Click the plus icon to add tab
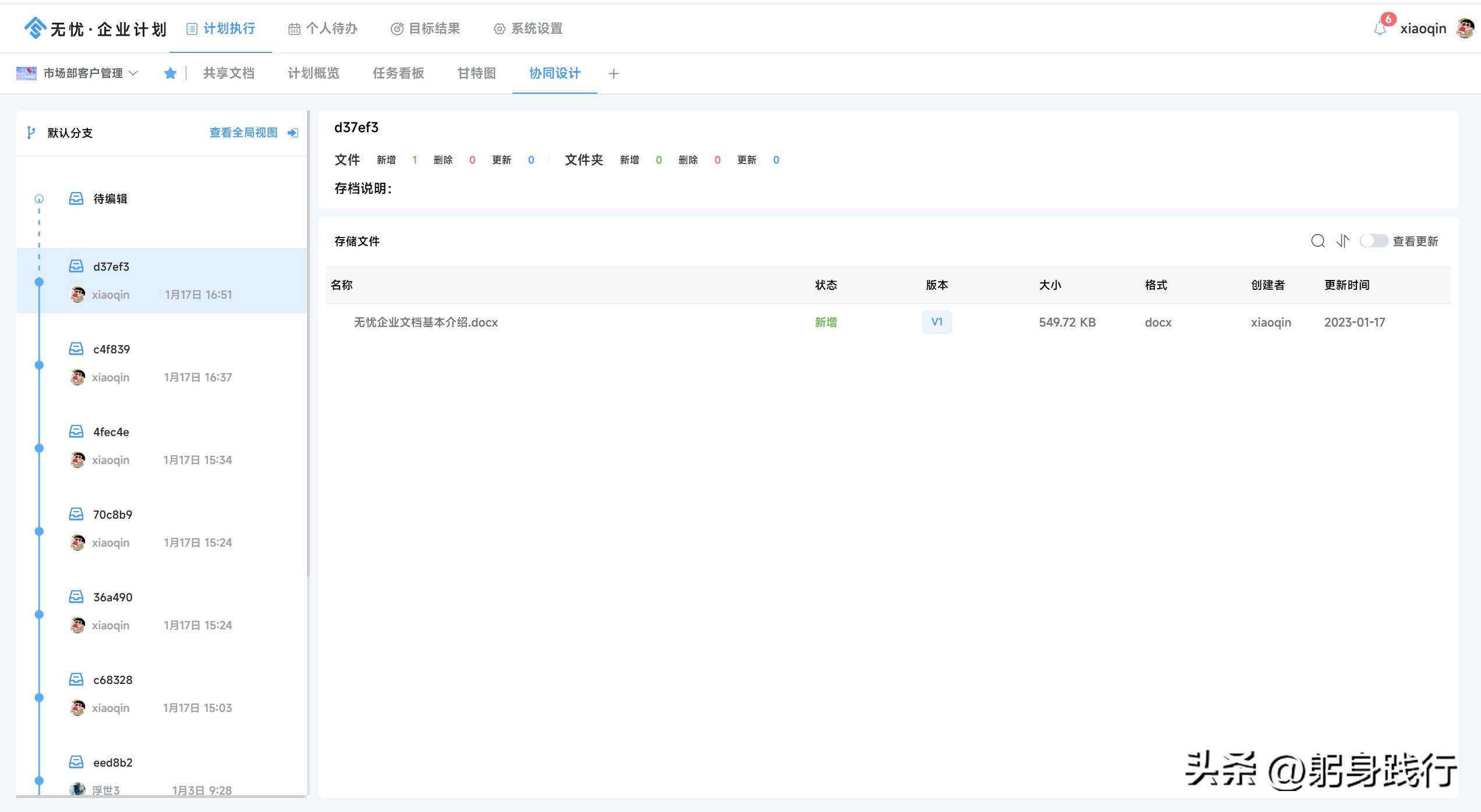Image resolution: width=1481 pixels, height=812 pixels. 613,73
